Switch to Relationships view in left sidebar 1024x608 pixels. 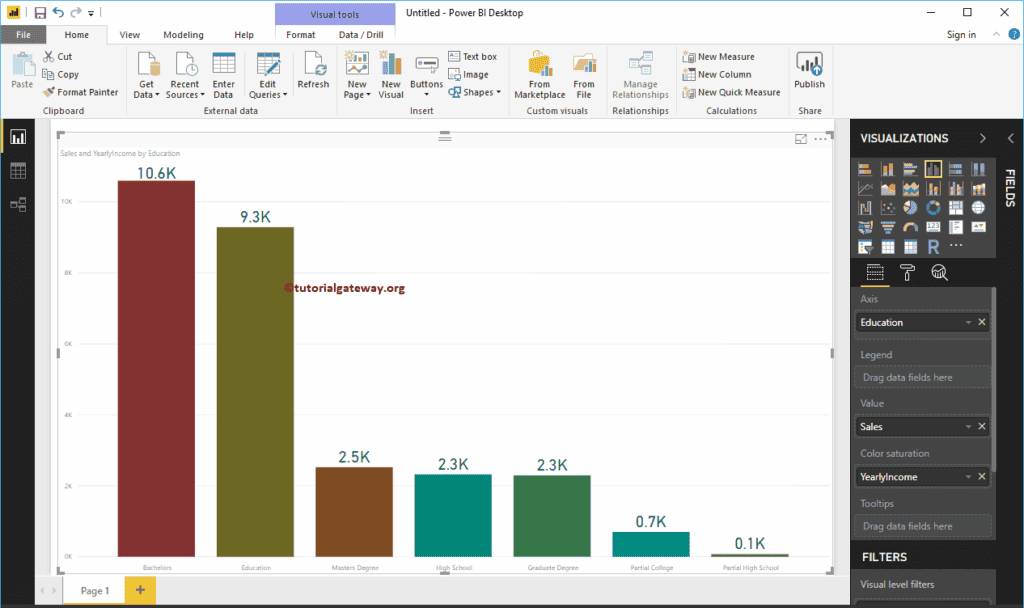pyautogui.click(x=18, y=204)
